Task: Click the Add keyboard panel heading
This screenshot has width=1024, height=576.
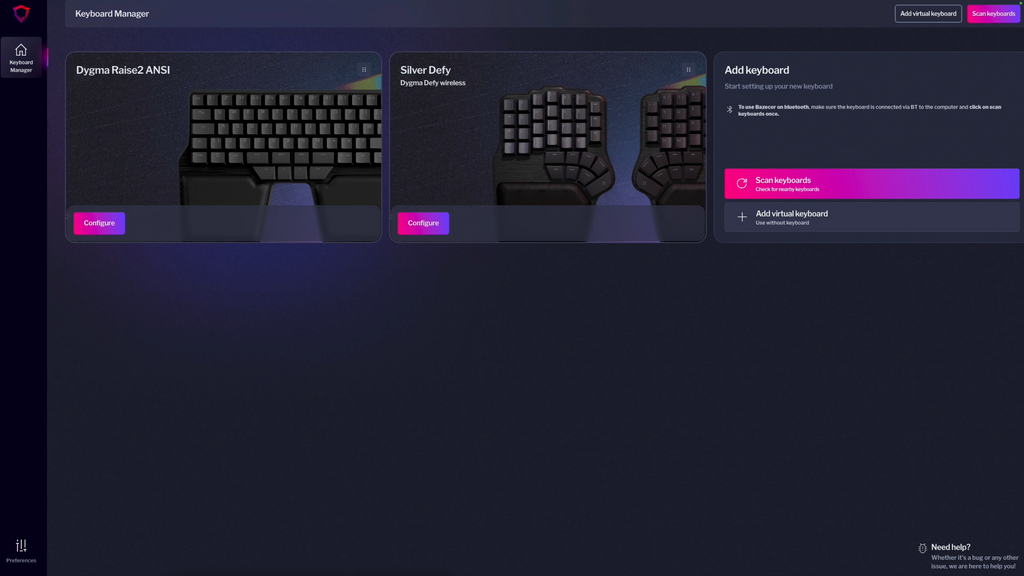Action: [756, 70]
